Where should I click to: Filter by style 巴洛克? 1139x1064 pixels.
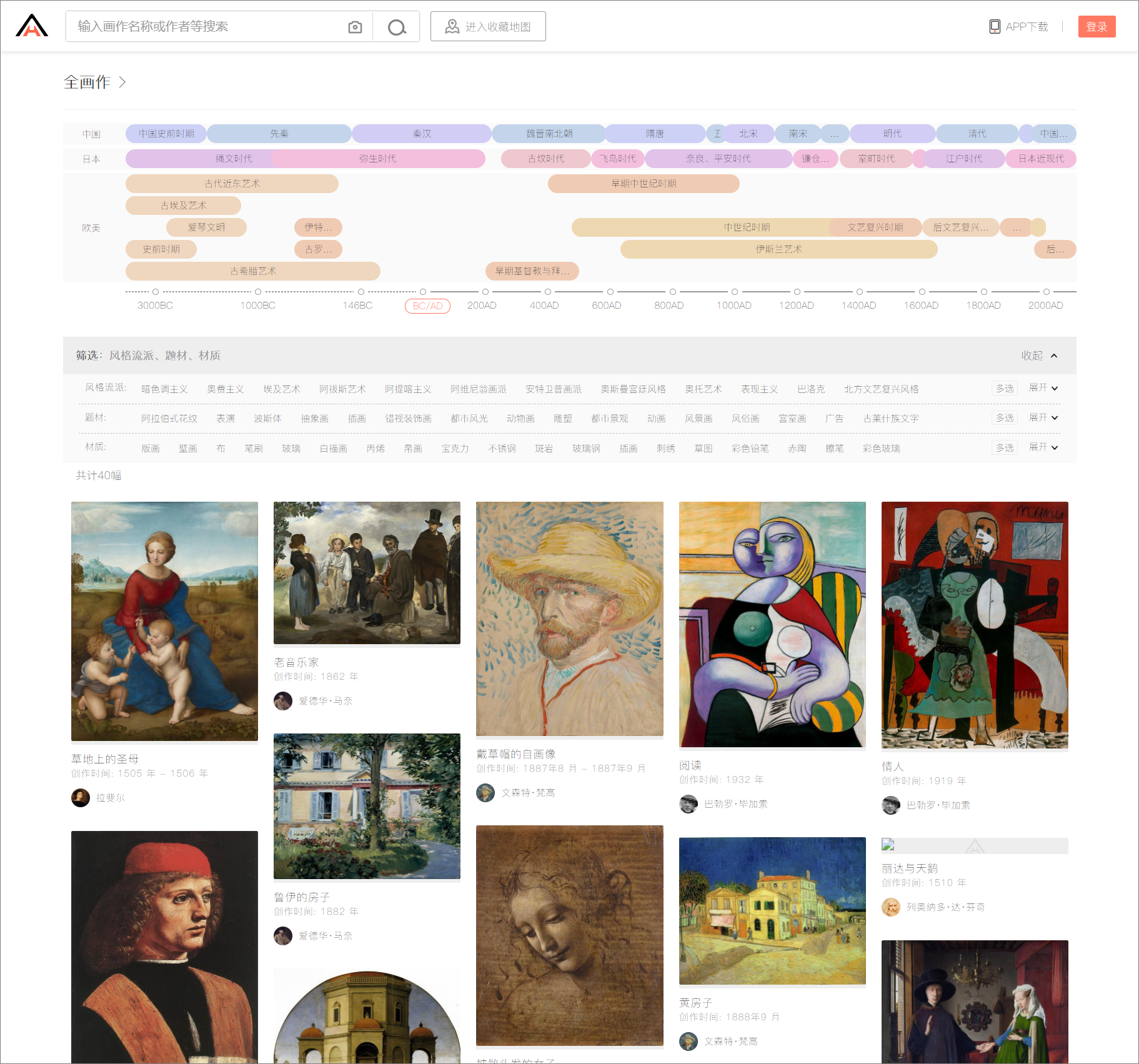(811, 389)
